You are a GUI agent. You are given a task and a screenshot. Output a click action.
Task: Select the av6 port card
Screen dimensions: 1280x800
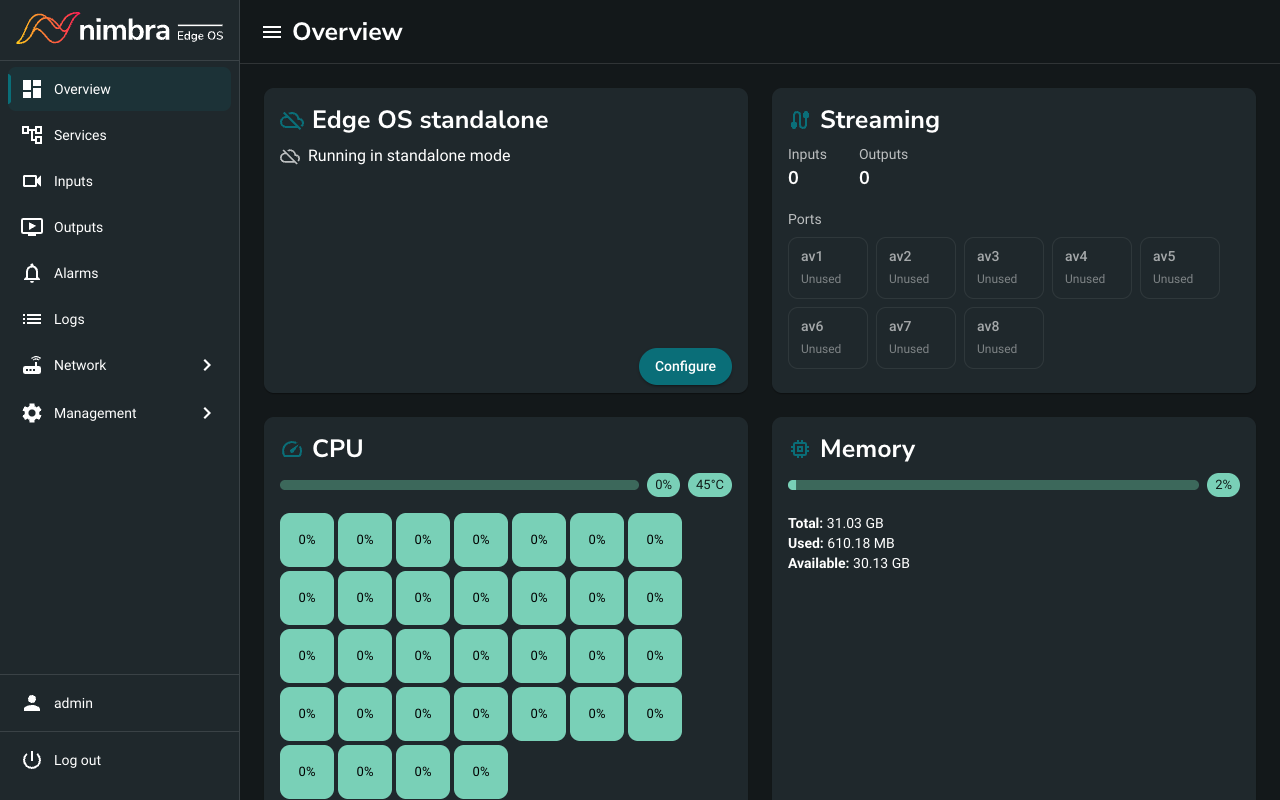828,338
